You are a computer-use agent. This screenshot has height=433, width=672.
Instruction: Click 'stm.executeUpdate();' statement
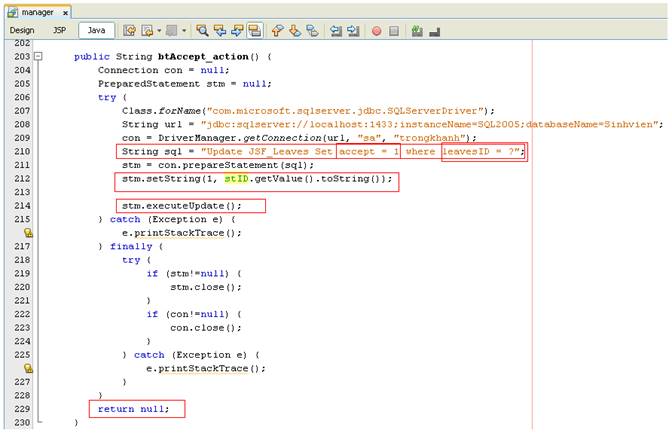[x=181, y=206]
